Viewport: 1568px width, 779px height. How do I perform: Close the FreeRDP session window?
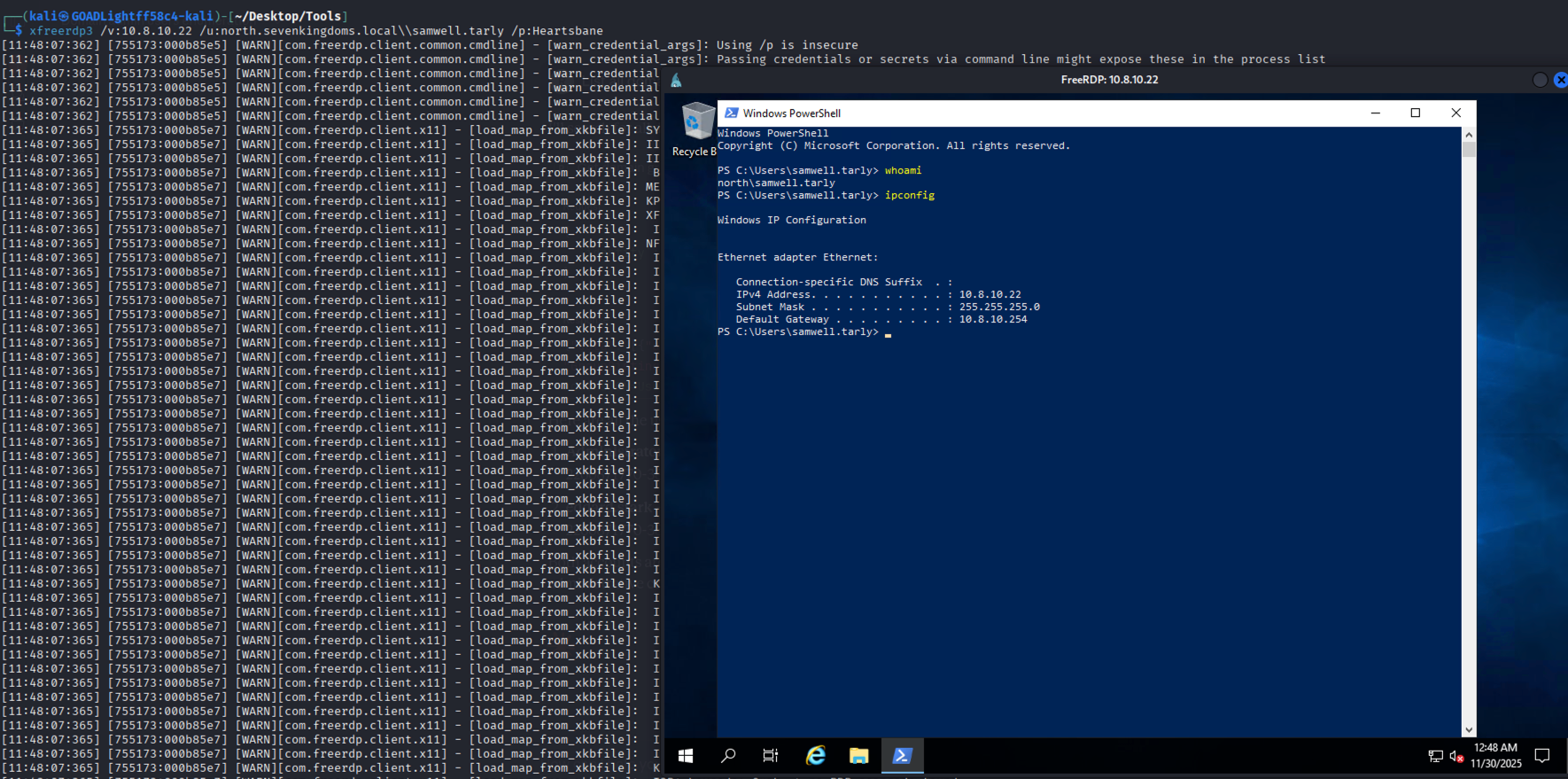(x=1560, y=81)
